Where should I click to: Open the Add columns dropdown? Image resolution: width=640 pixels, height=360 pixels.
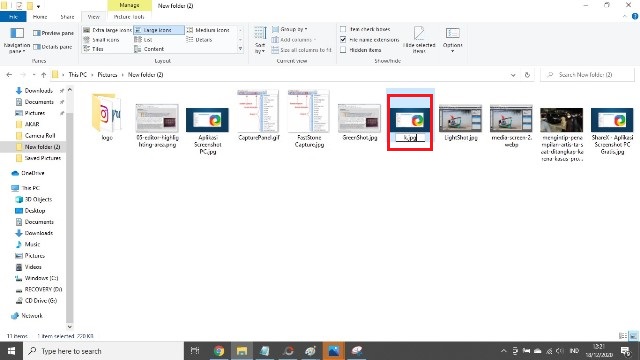click(x=293, y=40)
